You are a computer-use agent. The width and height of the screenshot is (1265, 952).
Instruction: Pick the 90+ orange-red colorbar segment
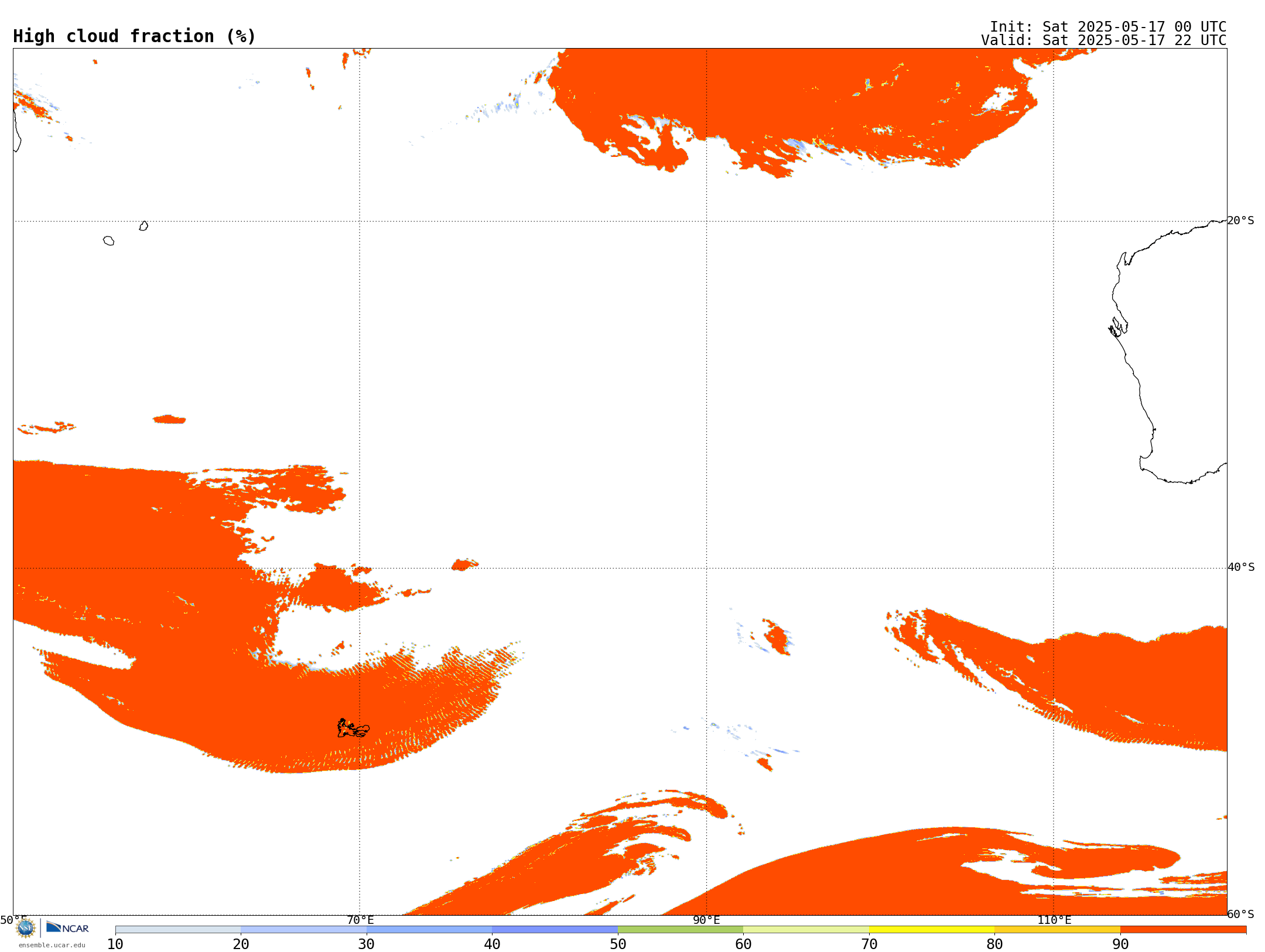1184,930
